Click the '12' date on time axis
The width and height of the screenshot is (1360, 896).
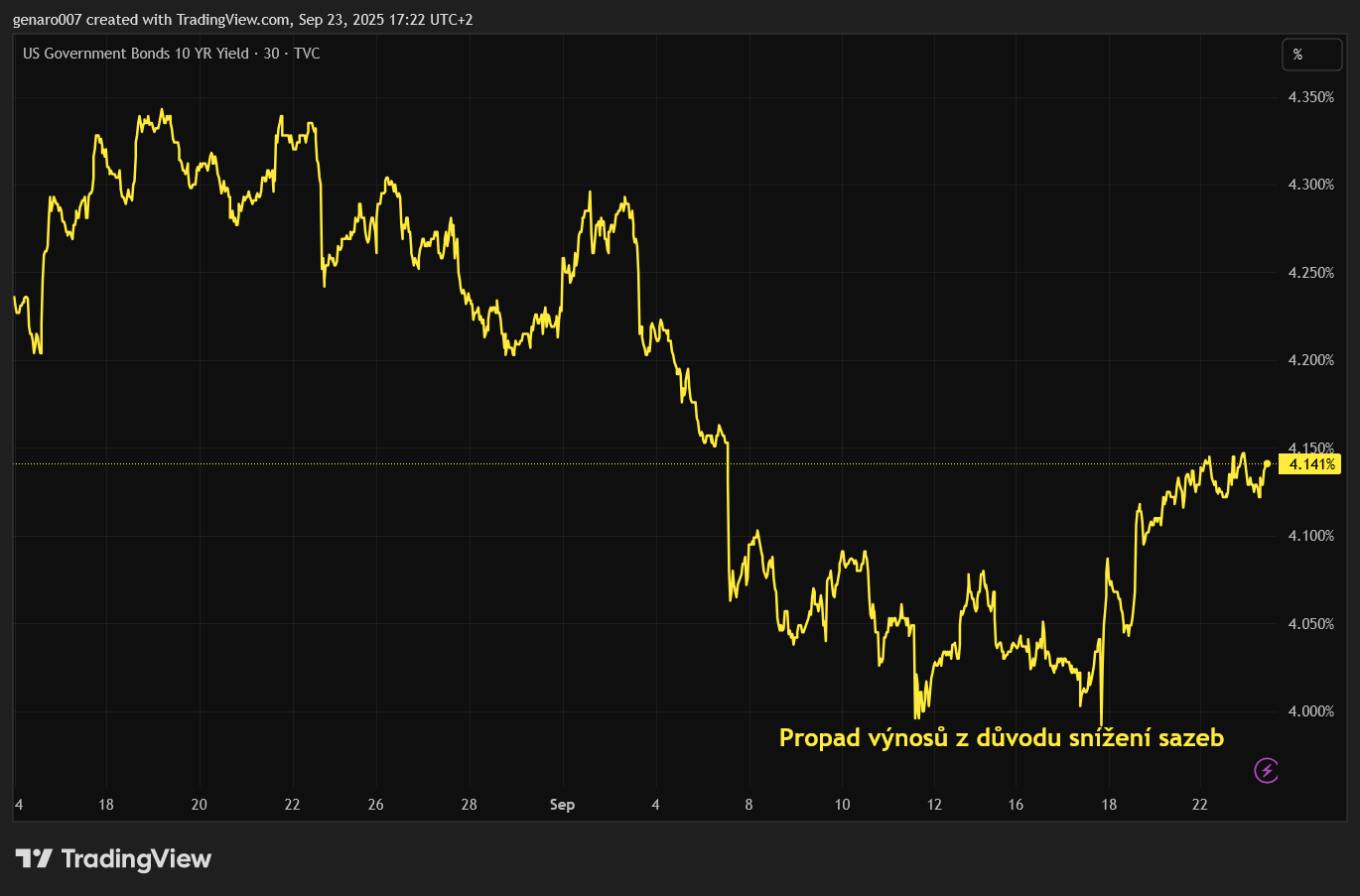pos(934,805)
